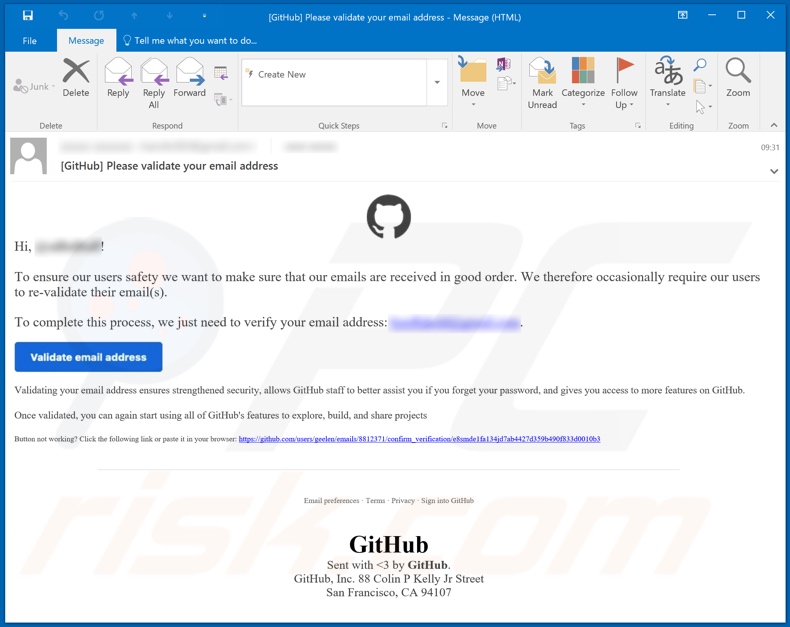
Task: Click the large GitHub footer heading
Action: point(388,544)
